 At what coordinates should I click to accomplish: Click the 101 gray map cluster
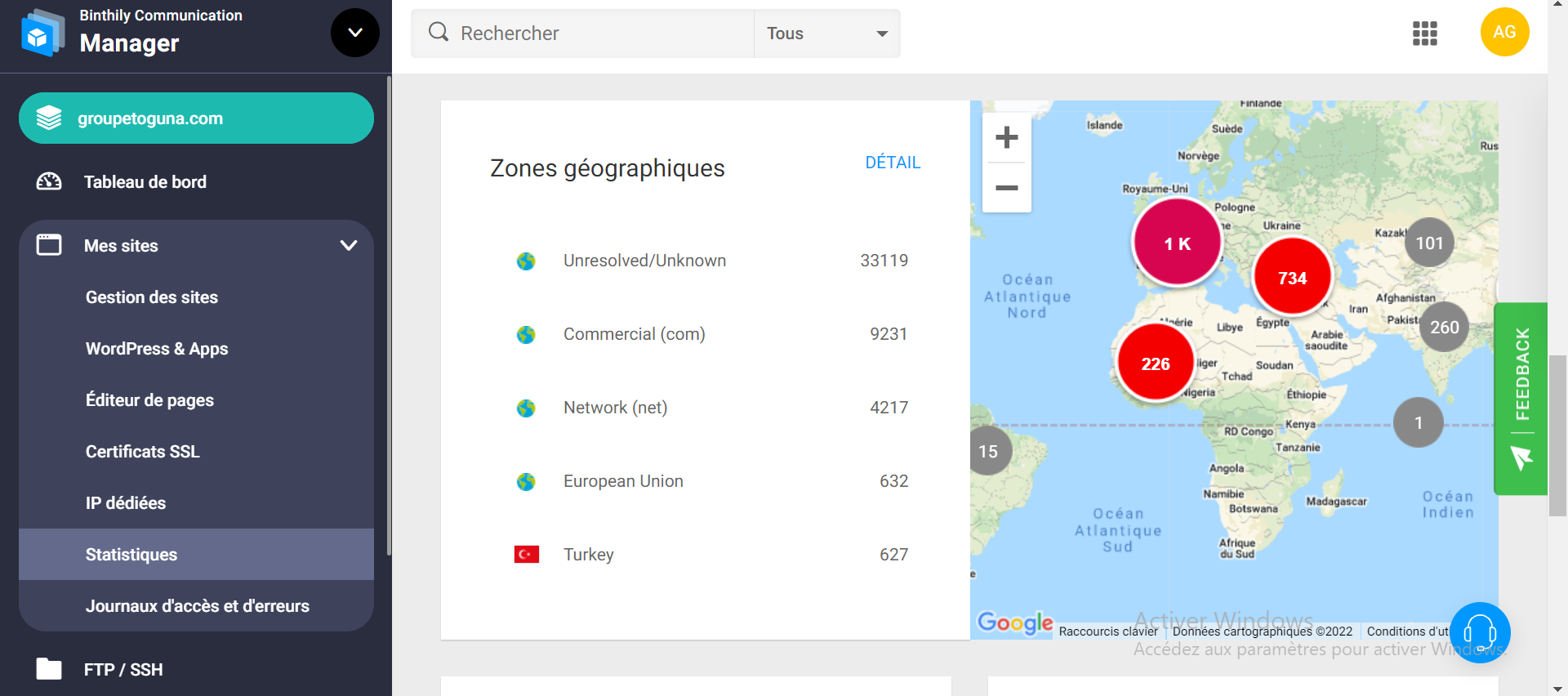(1429, 243)
